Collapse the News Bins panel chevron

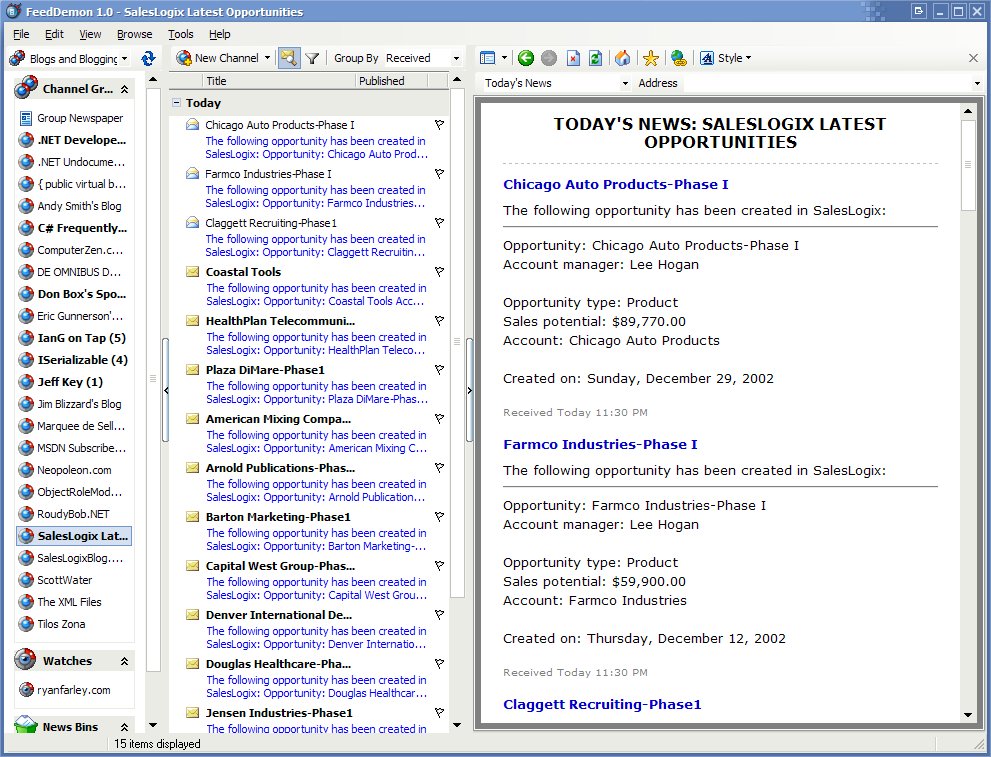pyautogui.click(x=125, y=727)
